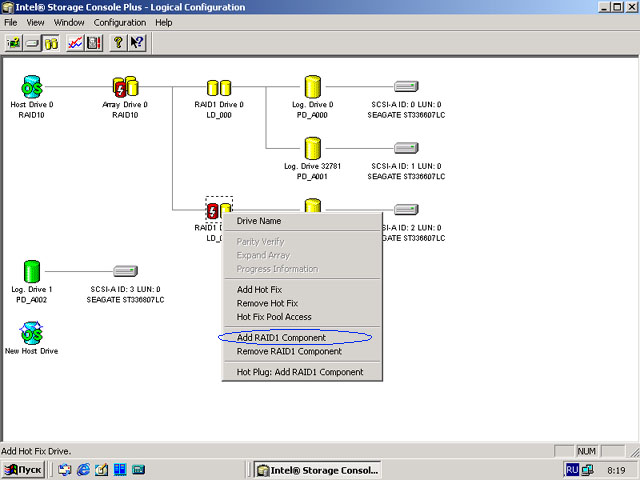Click the RU language indicator in tray
The image size is (640, 480).
573,468
